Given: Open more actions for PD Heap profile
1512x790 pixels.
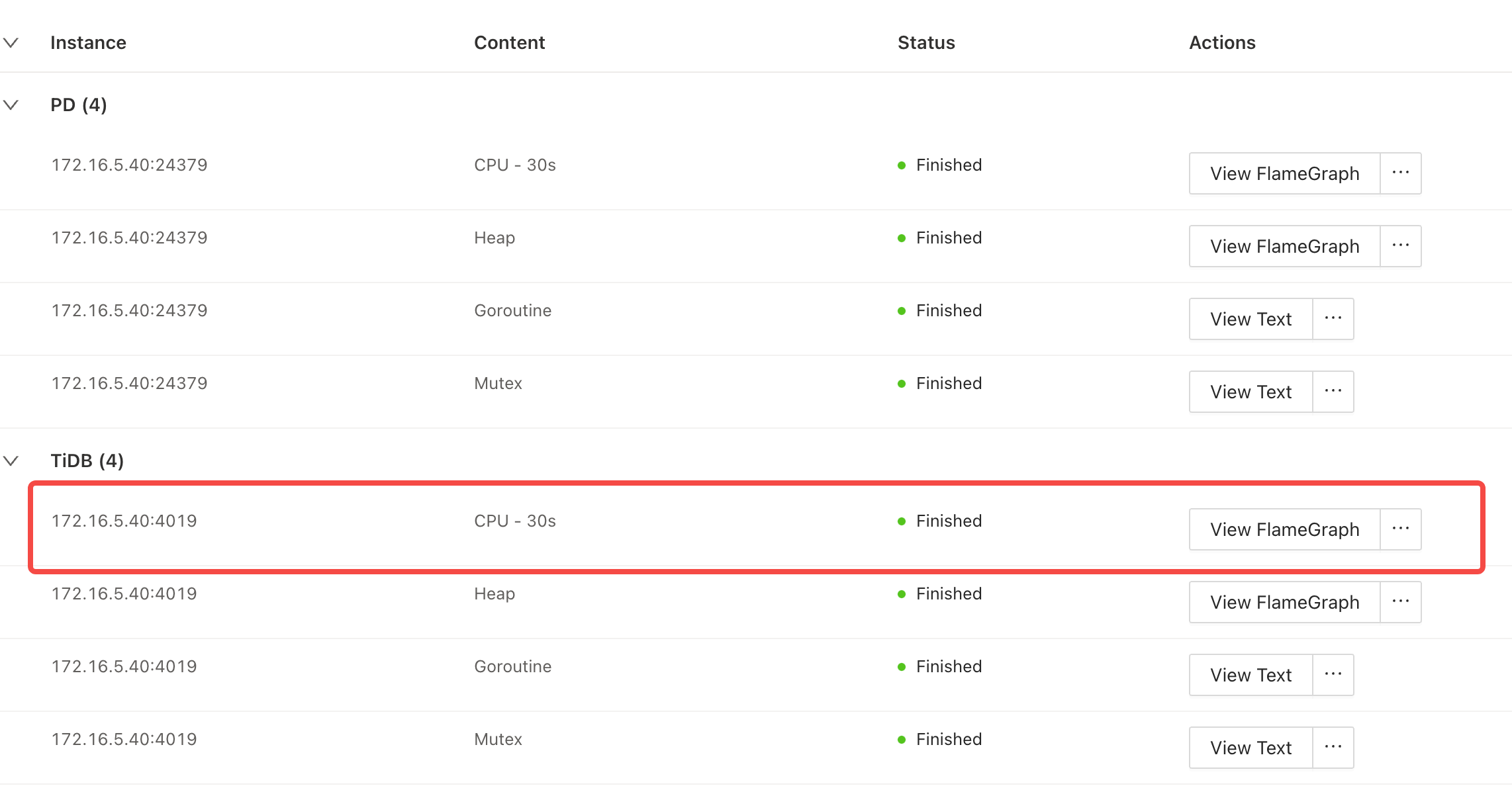Looking at the screenshot, I should 1400,246.
